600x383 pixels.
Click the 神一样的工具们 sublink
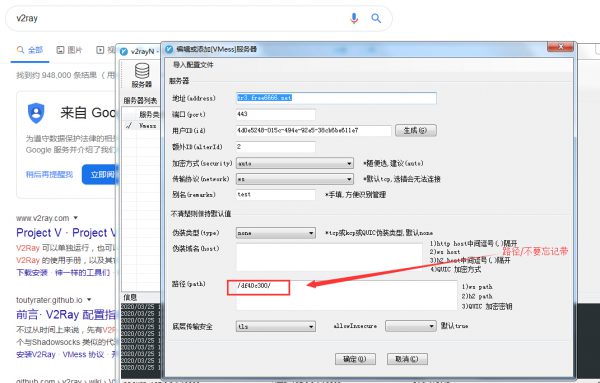point(82,272)
